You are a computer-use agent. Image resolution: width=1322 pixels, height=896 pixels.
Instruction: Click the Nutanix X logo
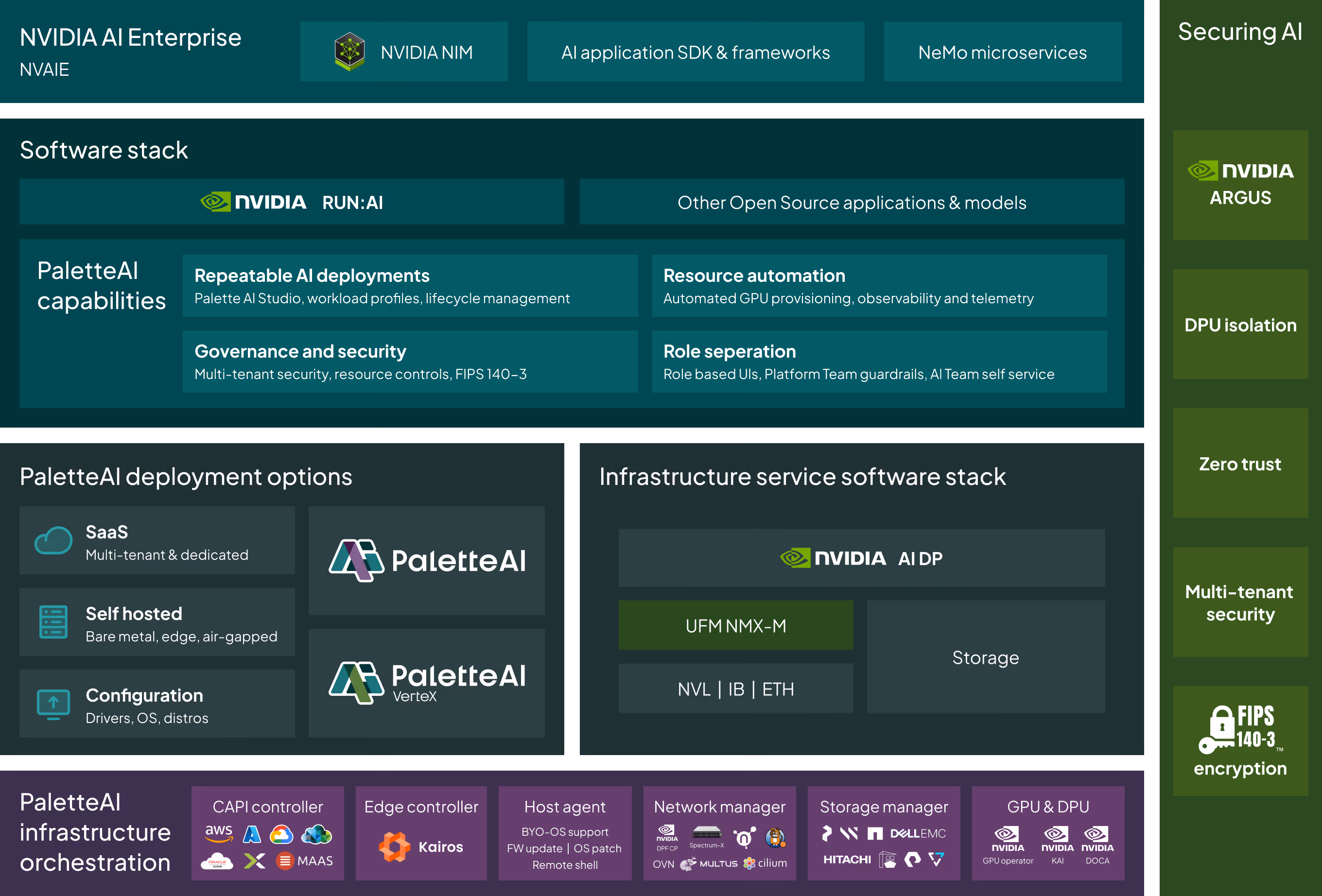254,861
